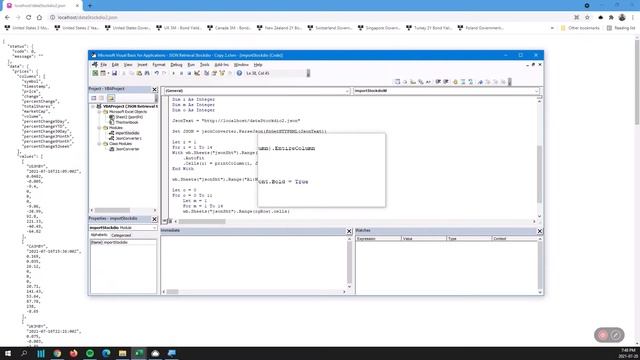Image resolution: width=640 pixels, height=360 pixels.
Task: Close the Watches pane
Action: click(x=540, y=231)
